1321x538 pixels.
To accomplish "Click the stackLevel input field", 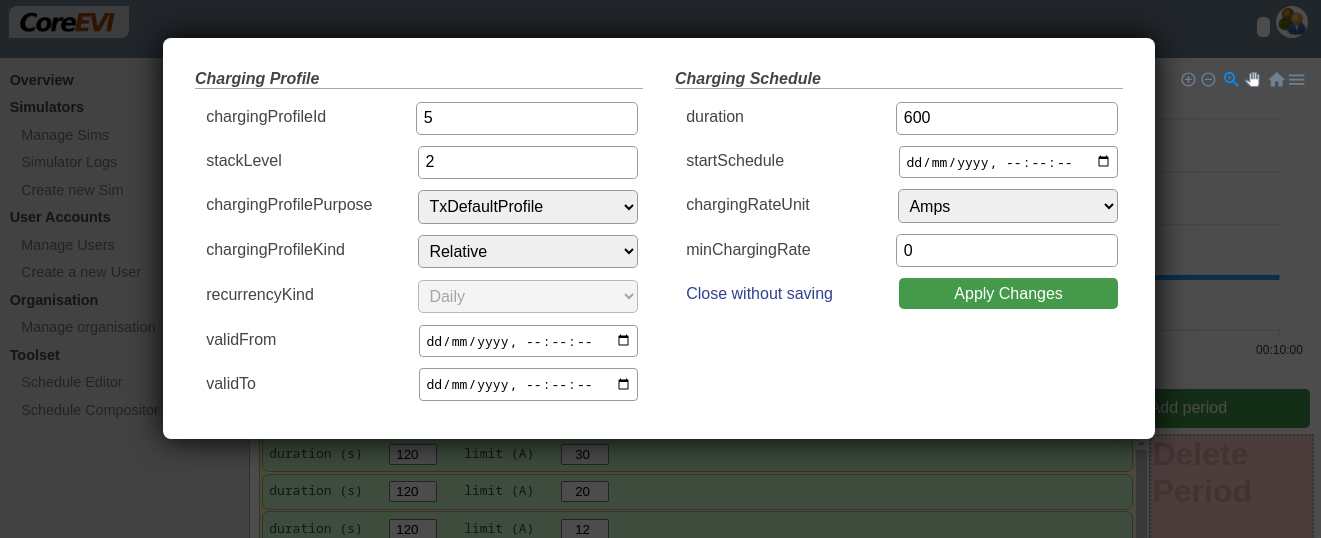I will click(x=527, y=162).
